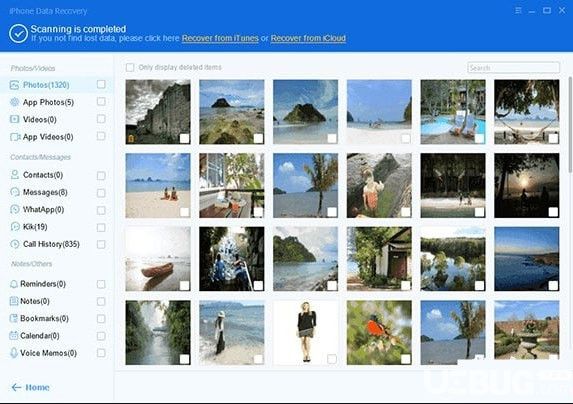Screen dimensions: 573x404
Task: Click the Search input field
Action: point(513,68)
